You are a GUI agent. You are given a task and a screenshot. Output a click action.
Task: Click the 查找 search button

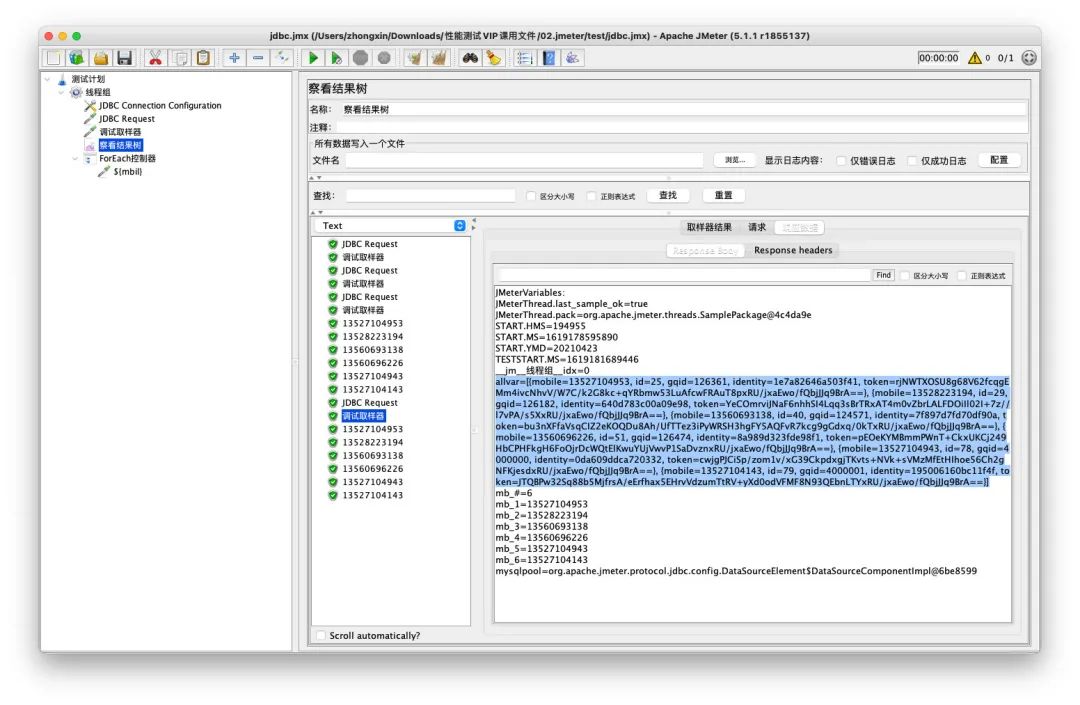point(667,196)
